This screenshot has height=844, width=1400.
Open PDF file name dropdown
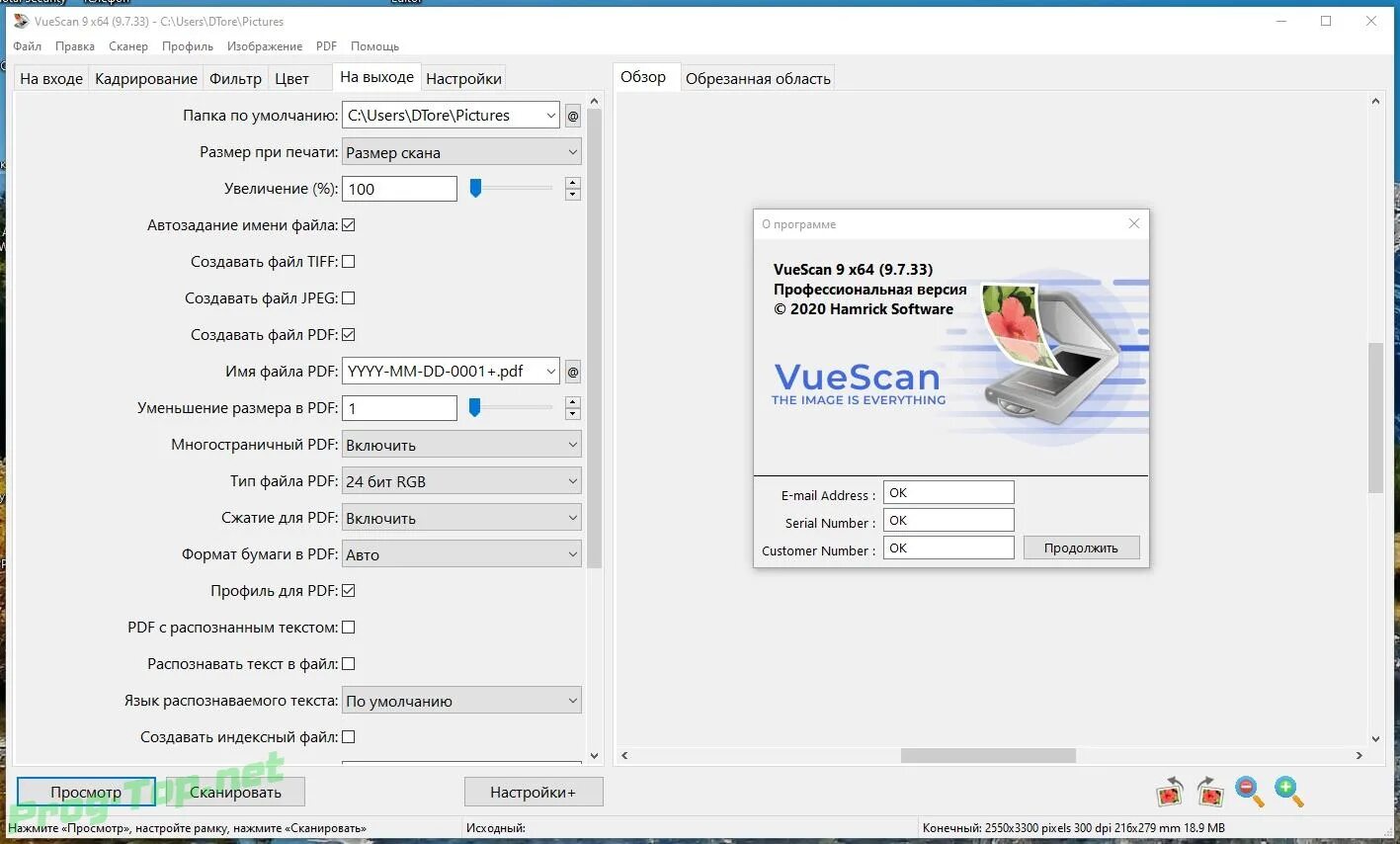pos(551,372)
